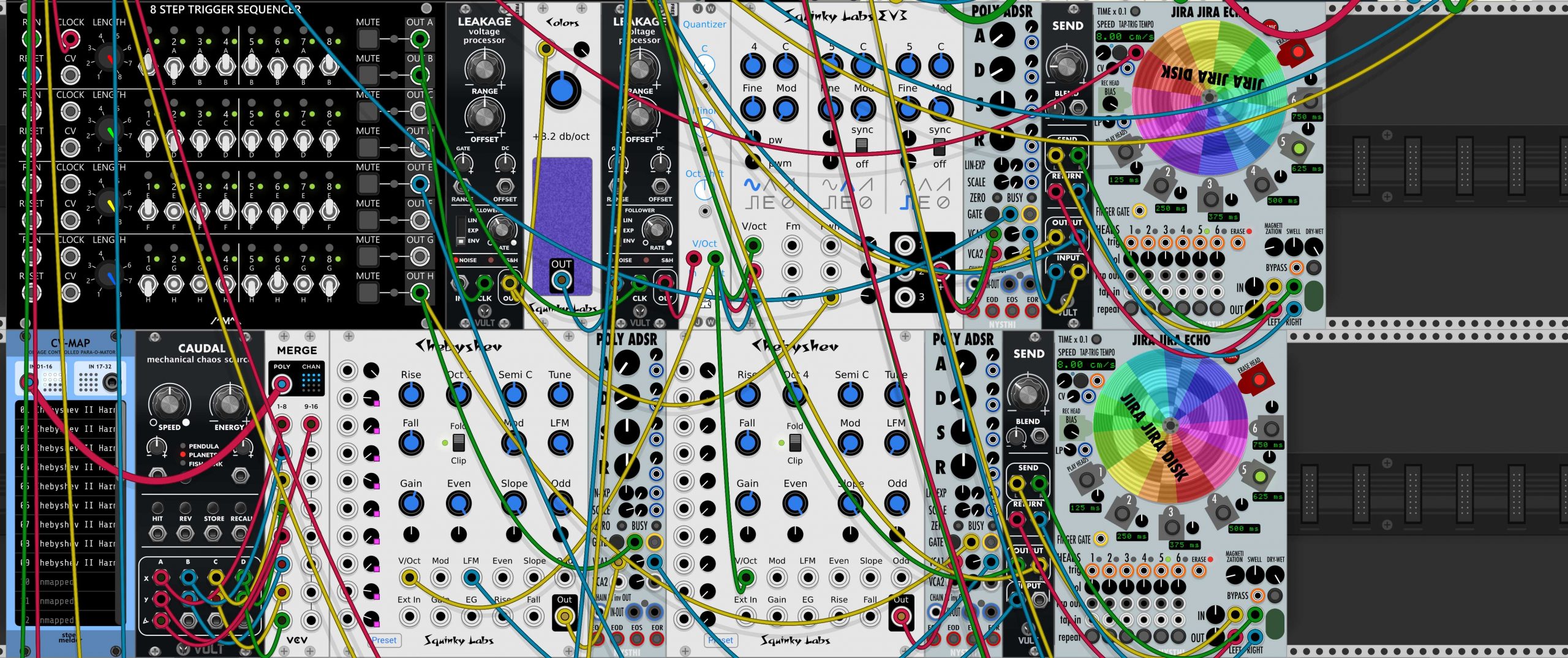Click play head 2 on upper Jira Jira Echo
The image size is (1568, 658).
[1161, 186]
